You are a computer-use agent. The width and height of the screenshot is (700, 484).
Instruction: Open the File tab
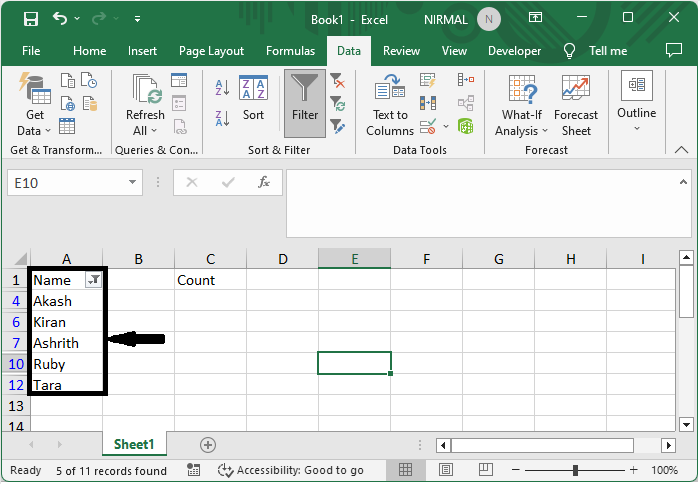click(x=31, y=51)
